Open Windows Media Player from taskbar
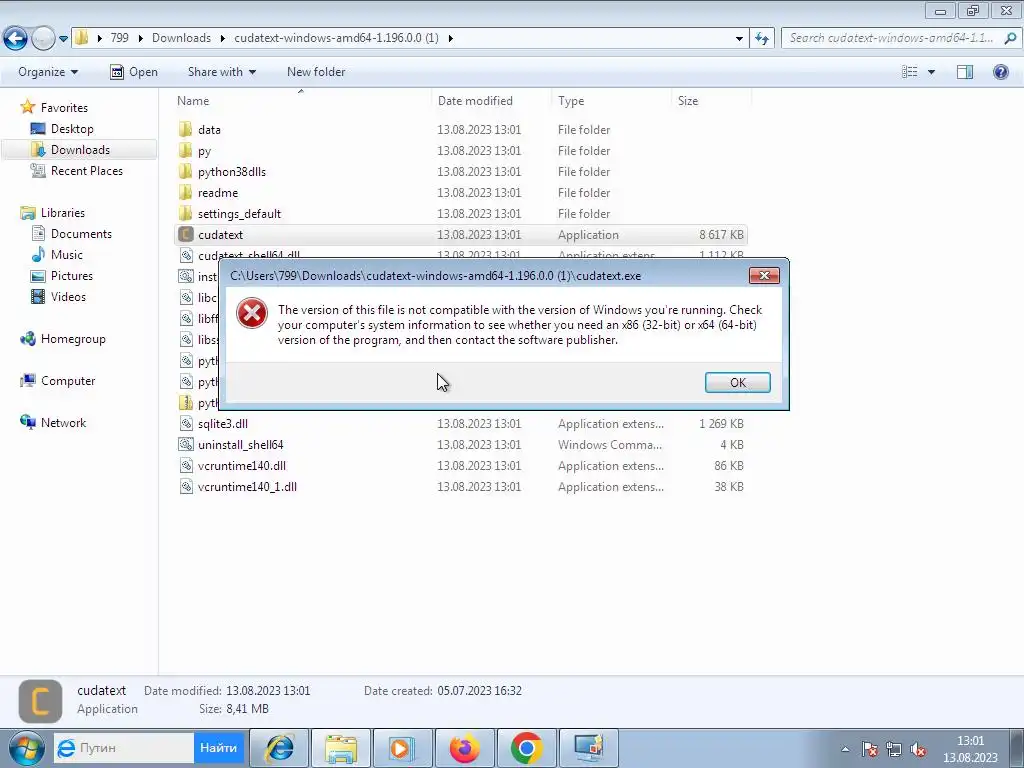The height and width of the screenshot is (768, 1024). click(x=402, y=748)
